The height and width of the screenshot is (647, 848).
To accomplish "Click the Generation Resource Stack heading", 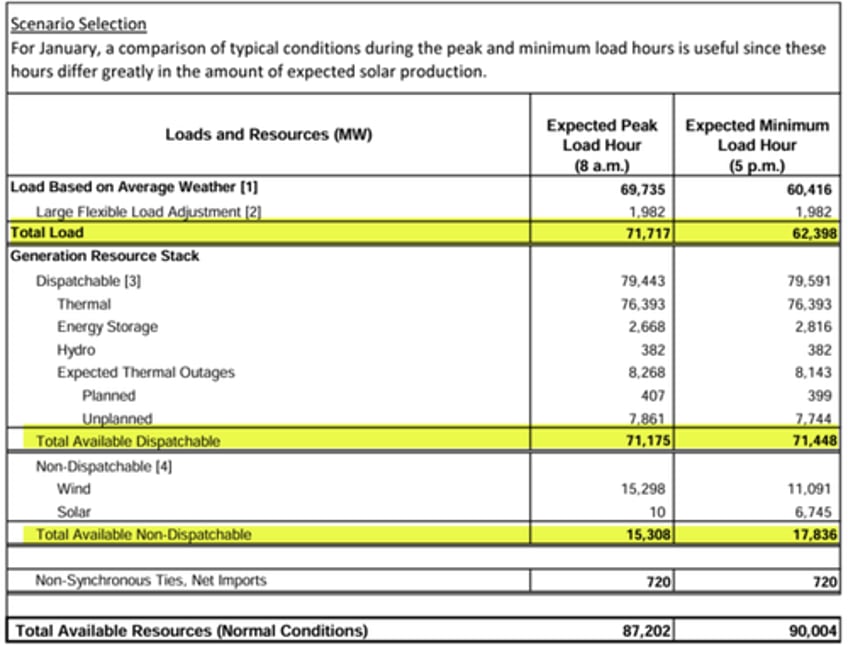I will [104, 256].
